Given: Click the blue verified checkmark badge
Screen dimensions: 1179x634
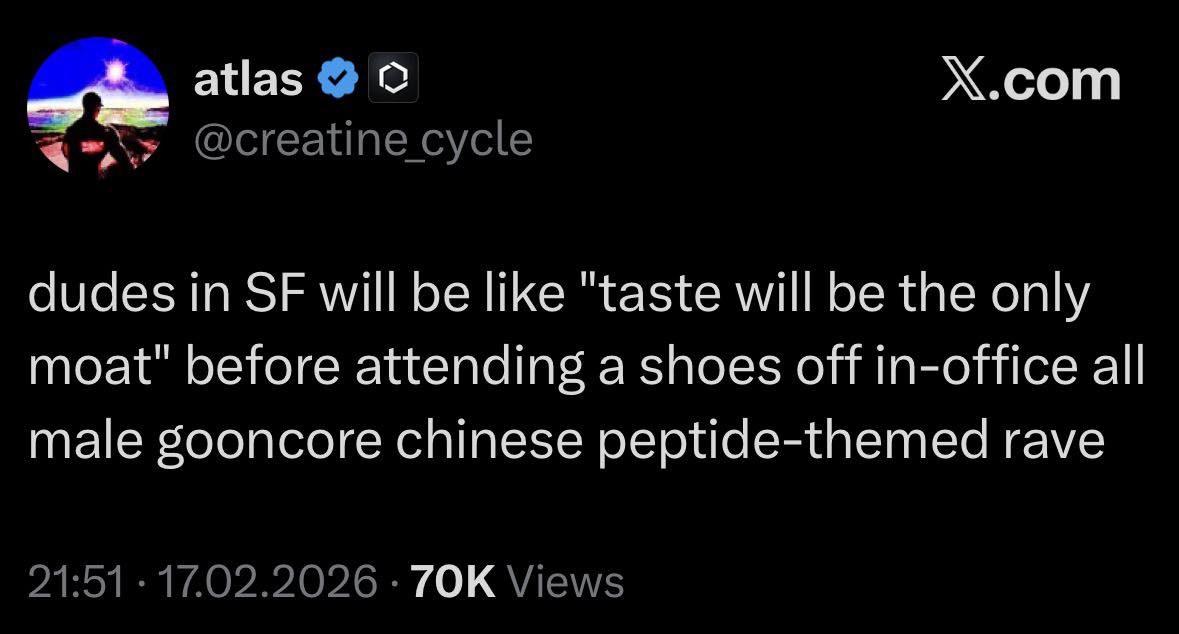Looking at the screenshot, I should click(x=338, y=79).
